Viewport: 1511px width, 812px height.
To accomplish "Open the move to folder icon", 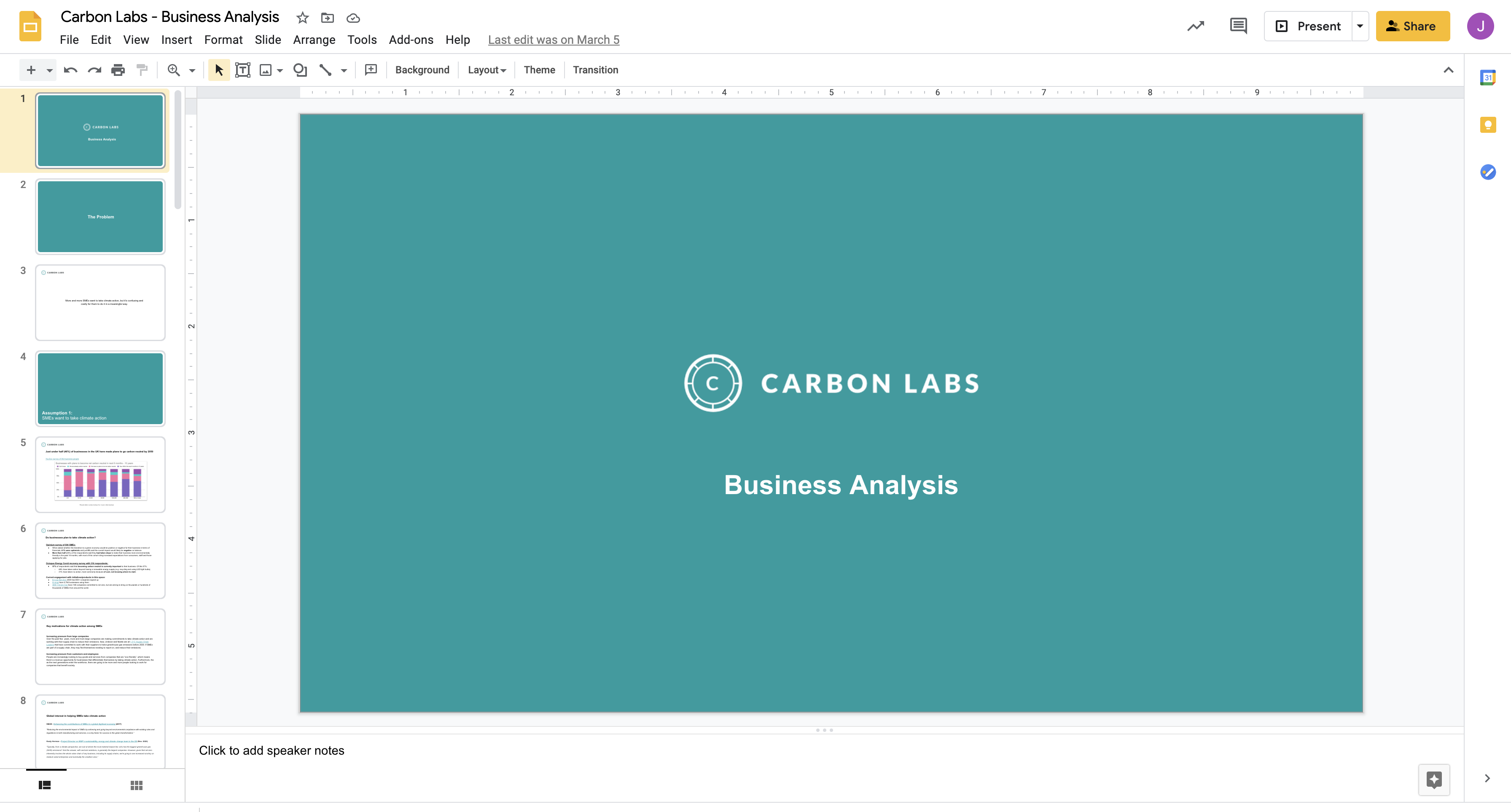I will point(327,18).
